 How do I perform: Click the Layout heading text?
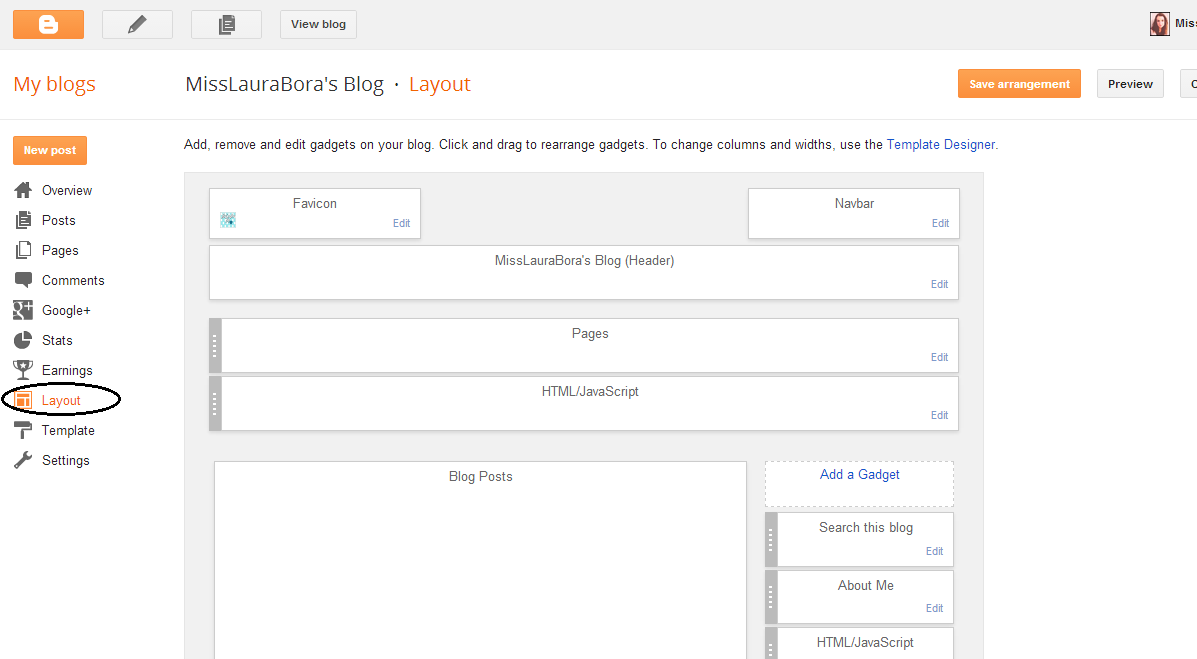point(440,84)
